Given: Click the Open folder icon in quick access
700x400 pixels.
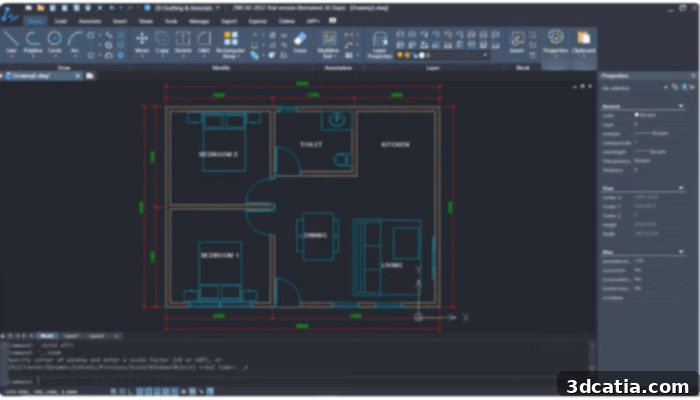Looking at the screenshot, I should pyautogui.click(x=41, y=8).
